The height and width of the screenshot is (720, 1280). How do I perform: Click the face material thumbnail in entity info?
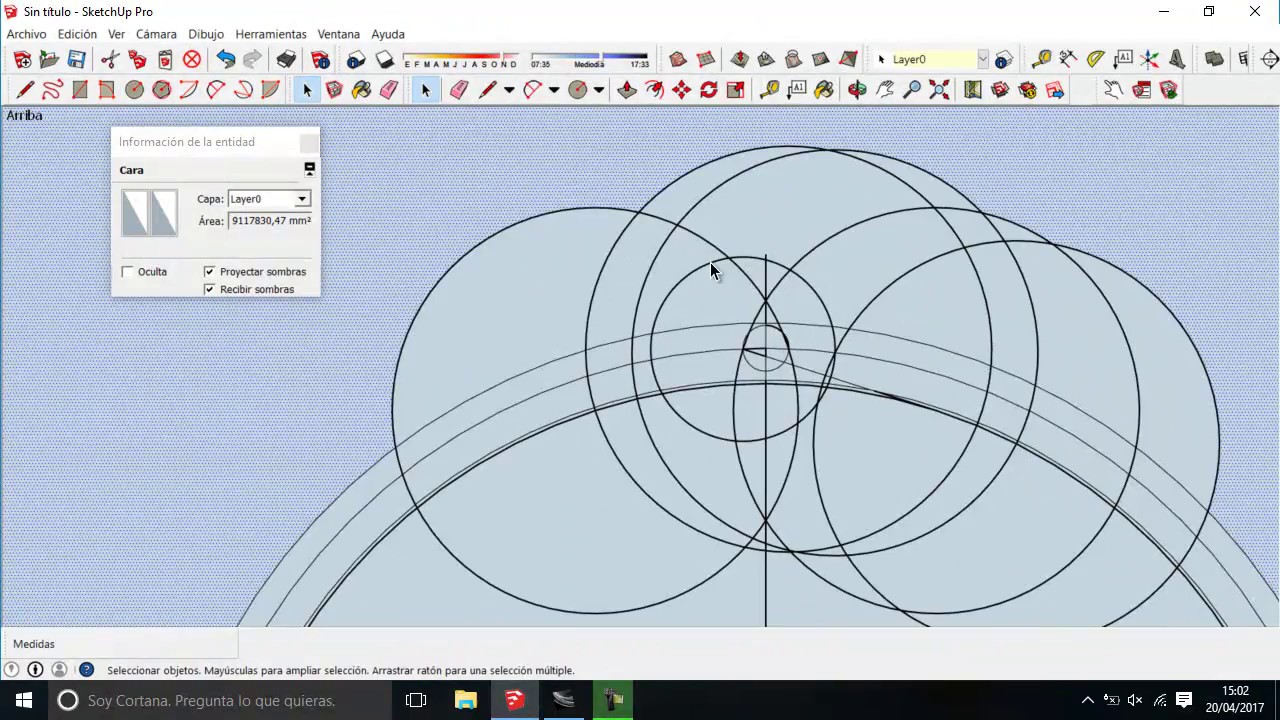tap(149, 212)
